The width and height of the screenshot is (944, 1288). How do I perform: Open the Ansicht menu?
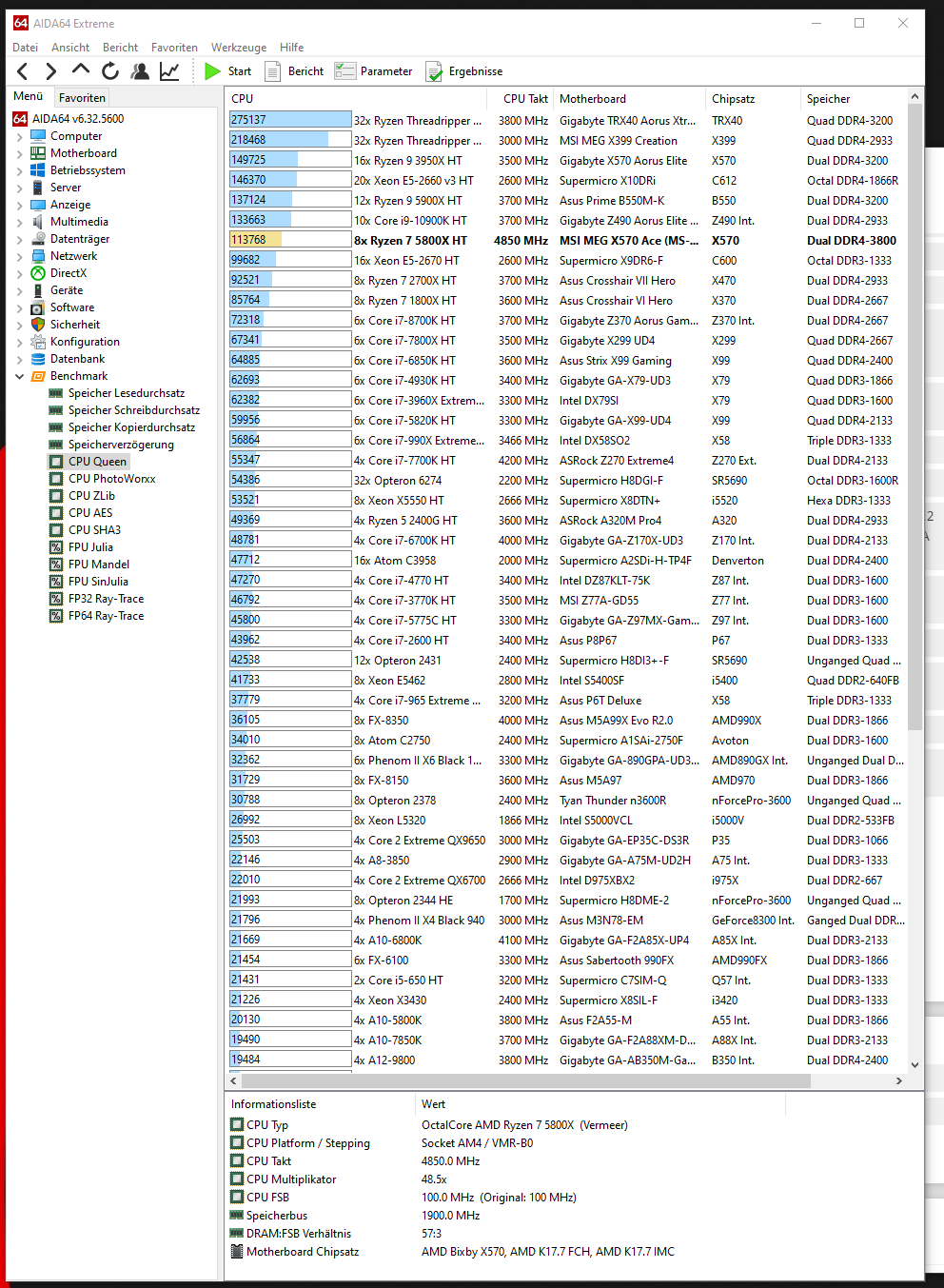(70, 48)
